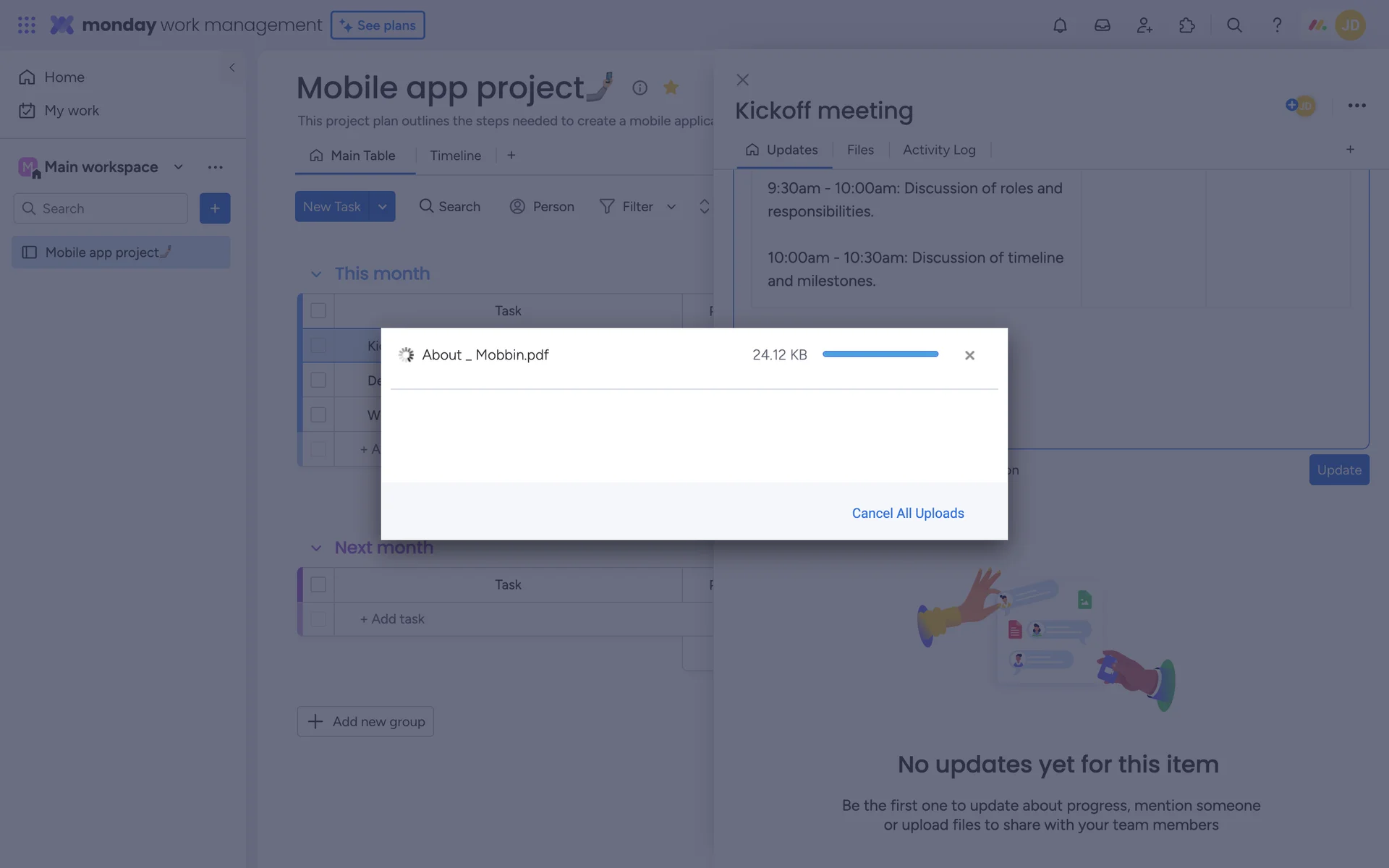Toggle the favorite star on board title
This screenshot has width=1389, height=868.
click(x=671, y=88)
